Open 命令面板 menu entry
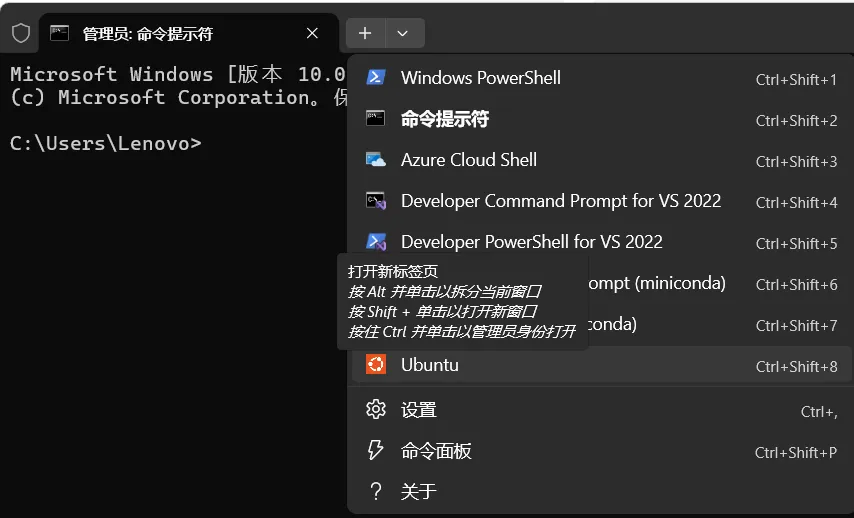This screenshot has width=854, height=518. click(x=602, y=450)
